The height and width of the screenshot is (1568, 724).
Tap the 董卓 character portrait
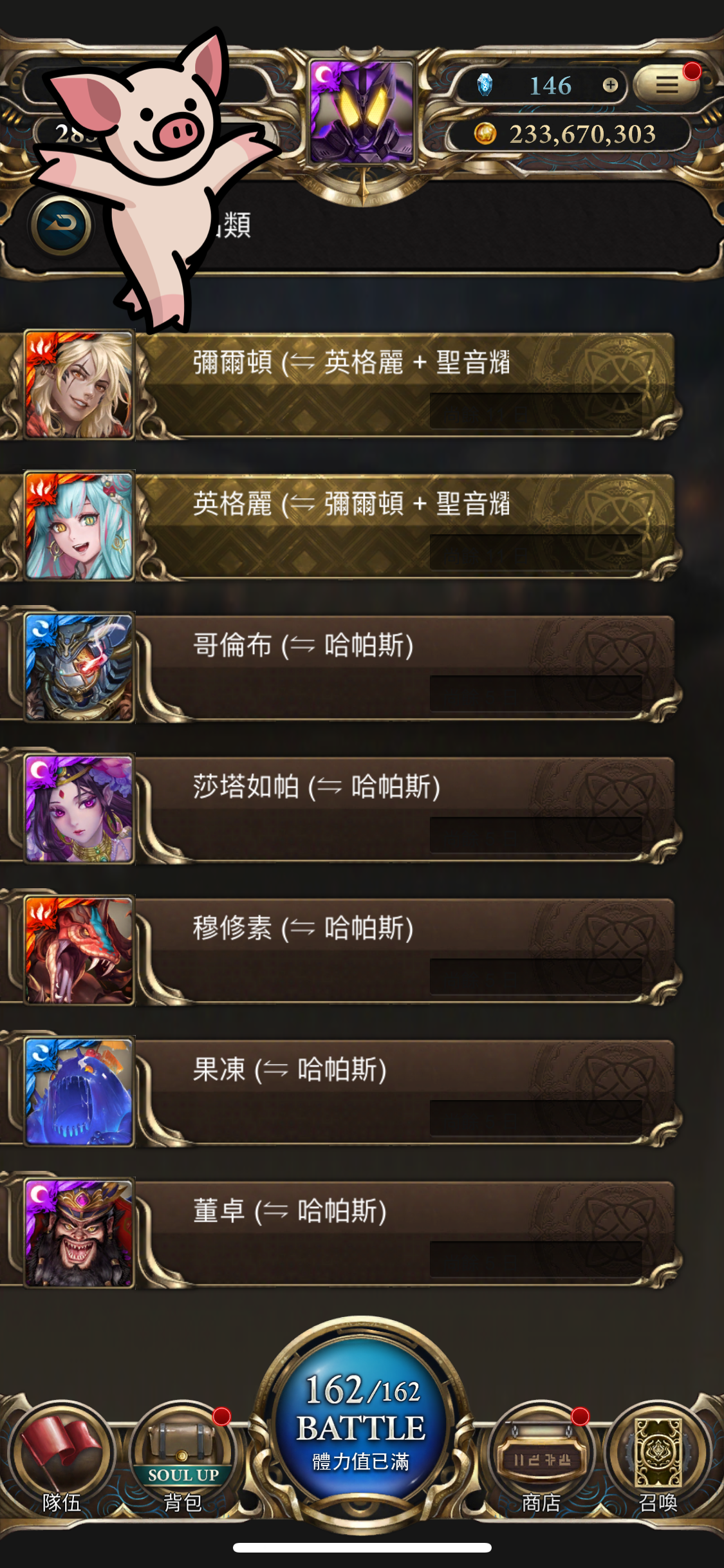click(x=79, y=1234)
